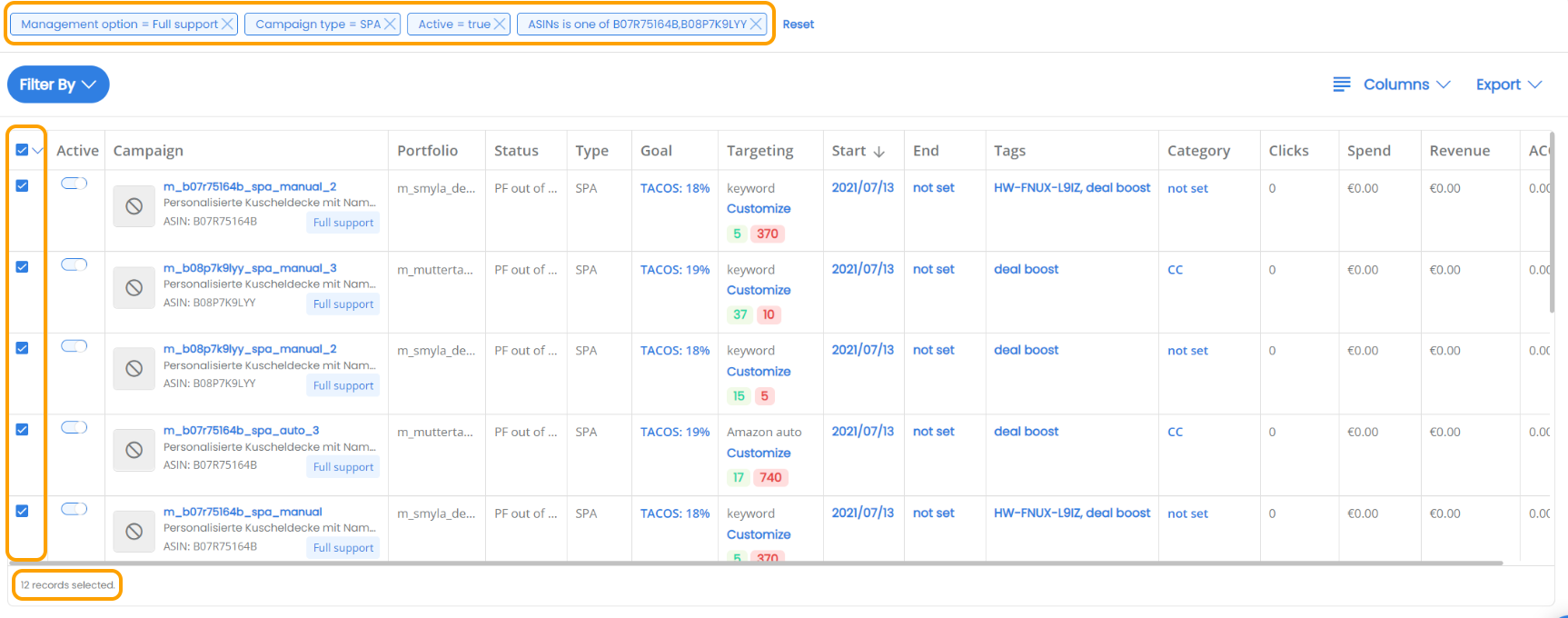Screen dimensions: 1568x618
Task: Click the Revenue column header
Action: [x=1459, y=151]
